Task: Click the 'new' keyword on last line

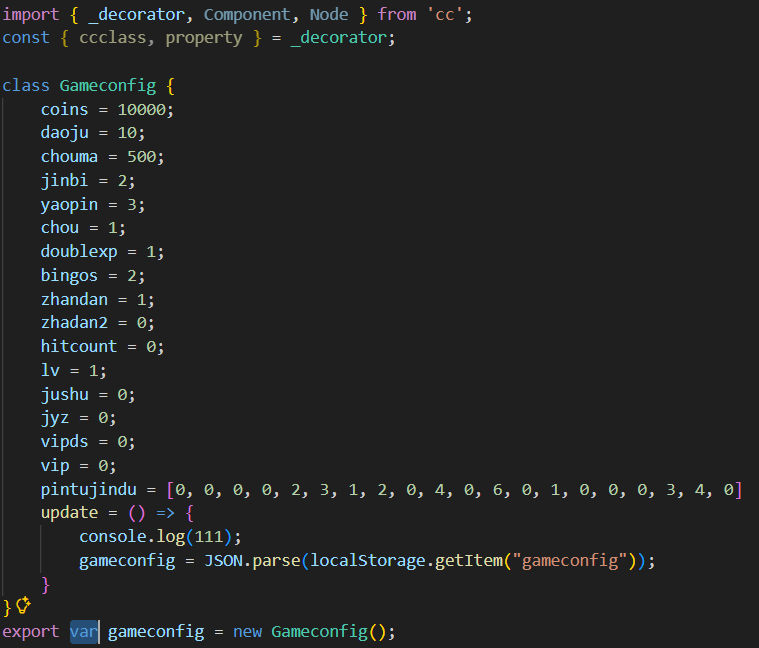Action: tap(247, 632)
